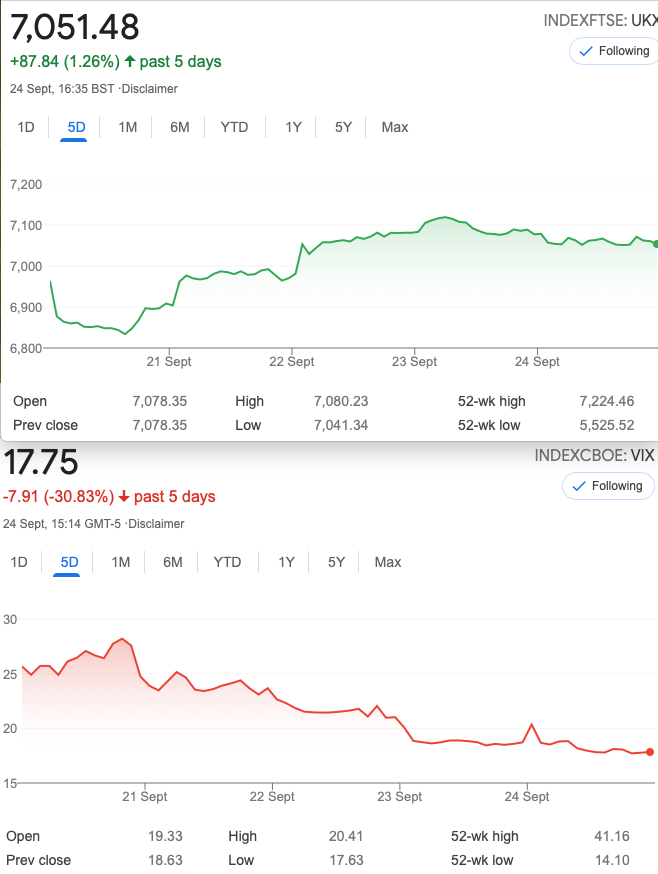Select the Max range on the FTSE chart
This screenshot has width=658, height=874.
395,127
